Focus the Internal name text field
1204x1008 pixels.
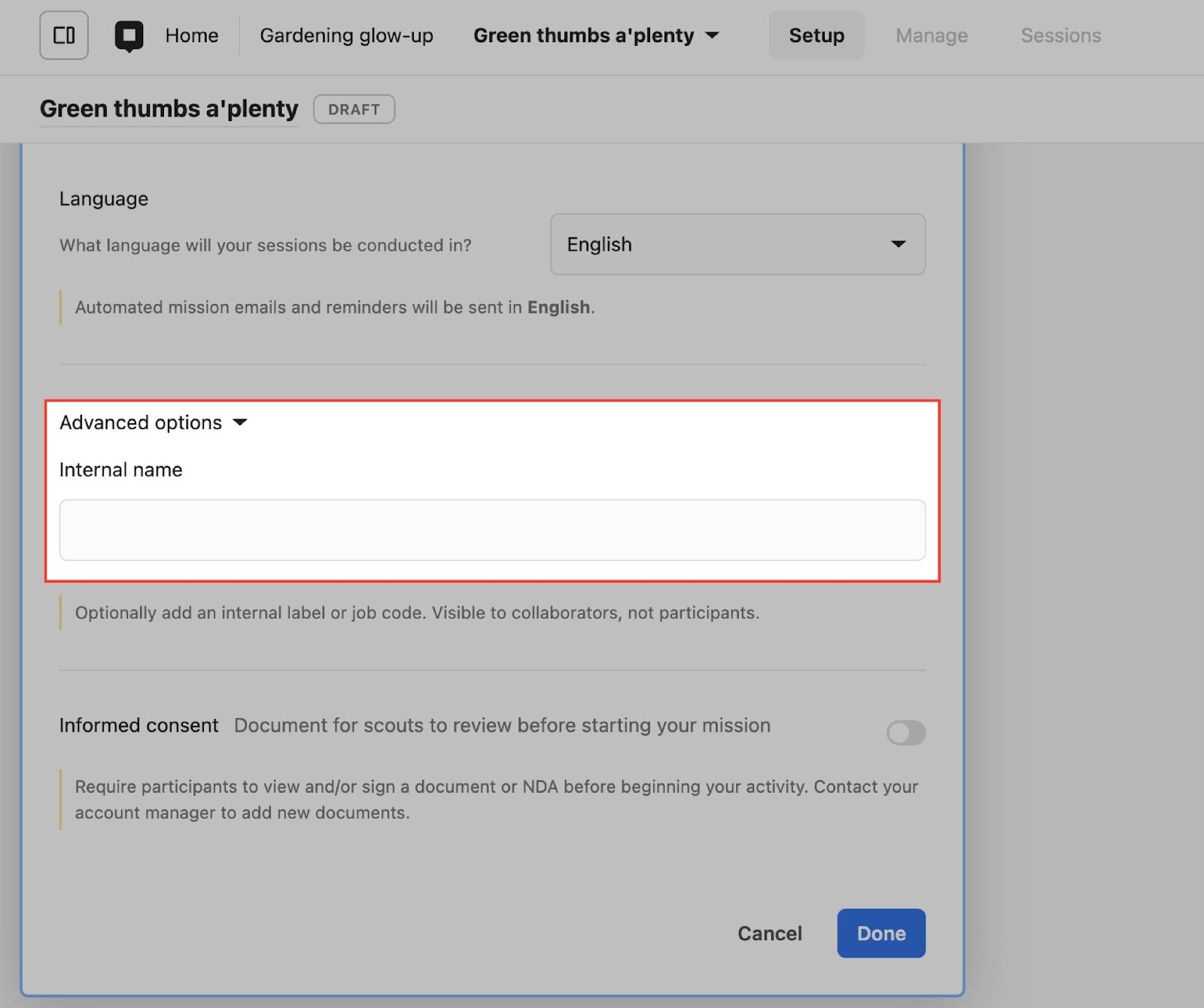pos(492,530)
